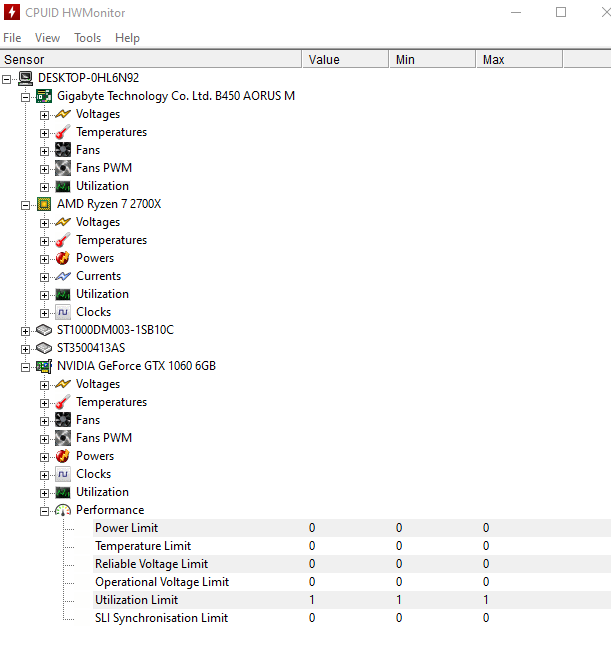Select the NVIDIA GeForce GTX 1060 6GB label

(x=136, y=366)
